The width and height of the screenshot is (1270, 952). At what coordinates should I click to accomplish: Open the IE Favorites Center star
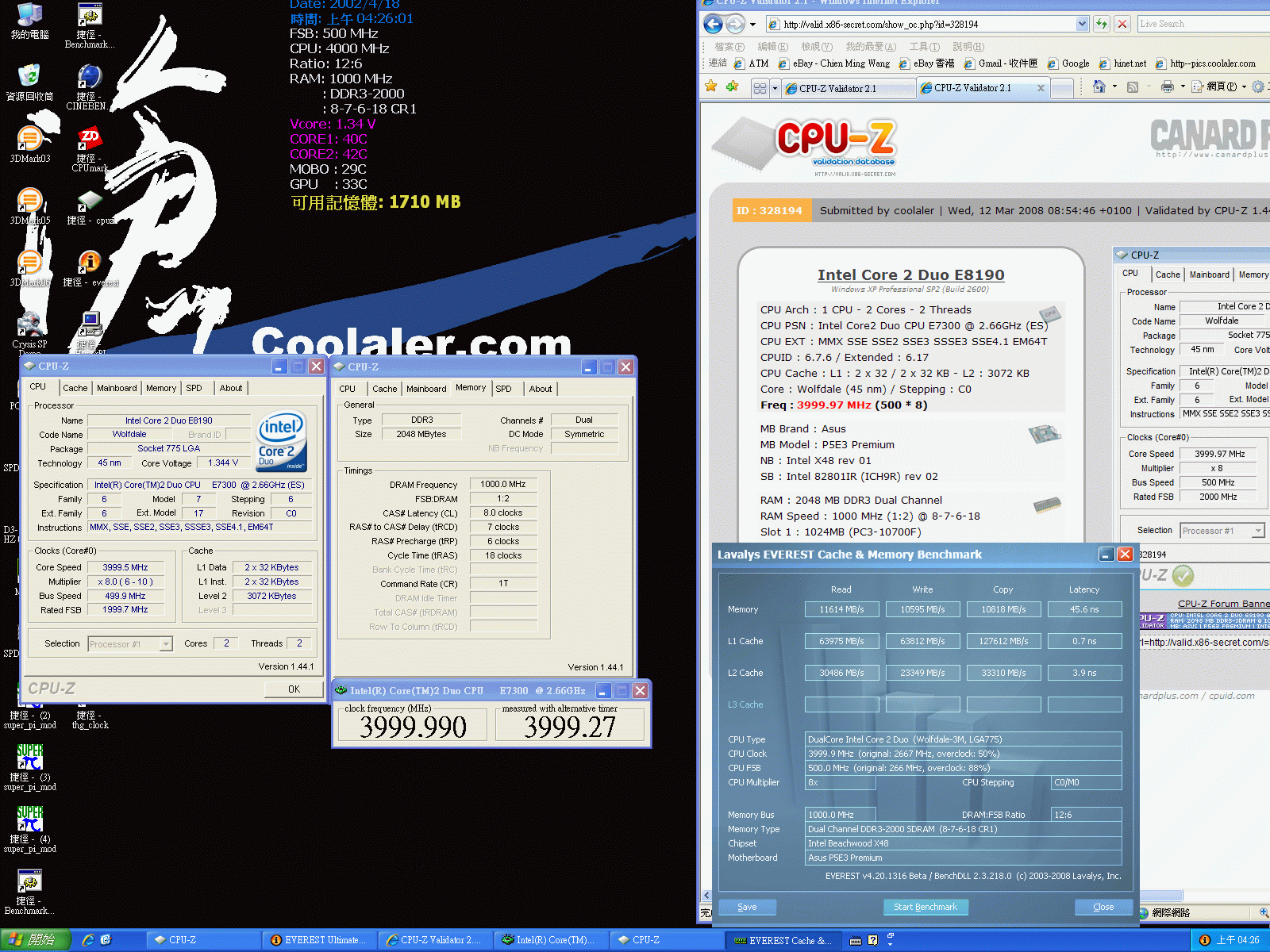click(x=711, y=86)
